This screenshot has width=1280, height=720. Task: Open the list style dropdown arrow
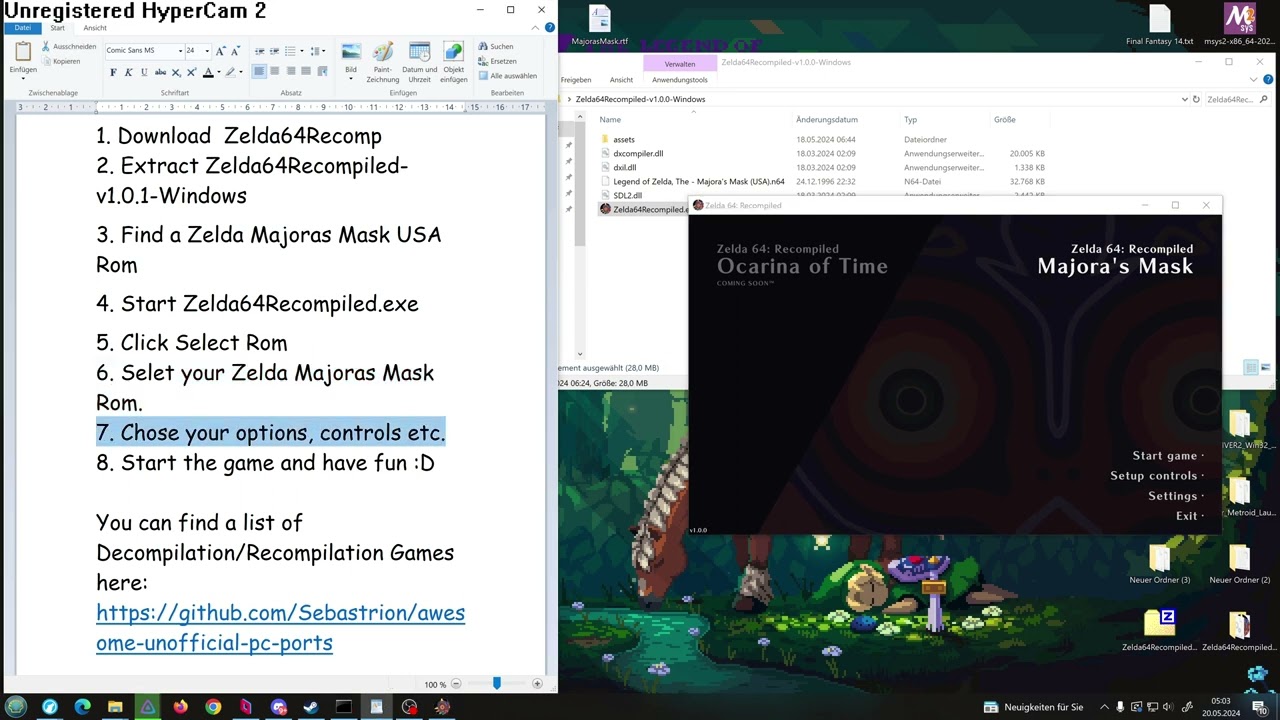[300, 50]
